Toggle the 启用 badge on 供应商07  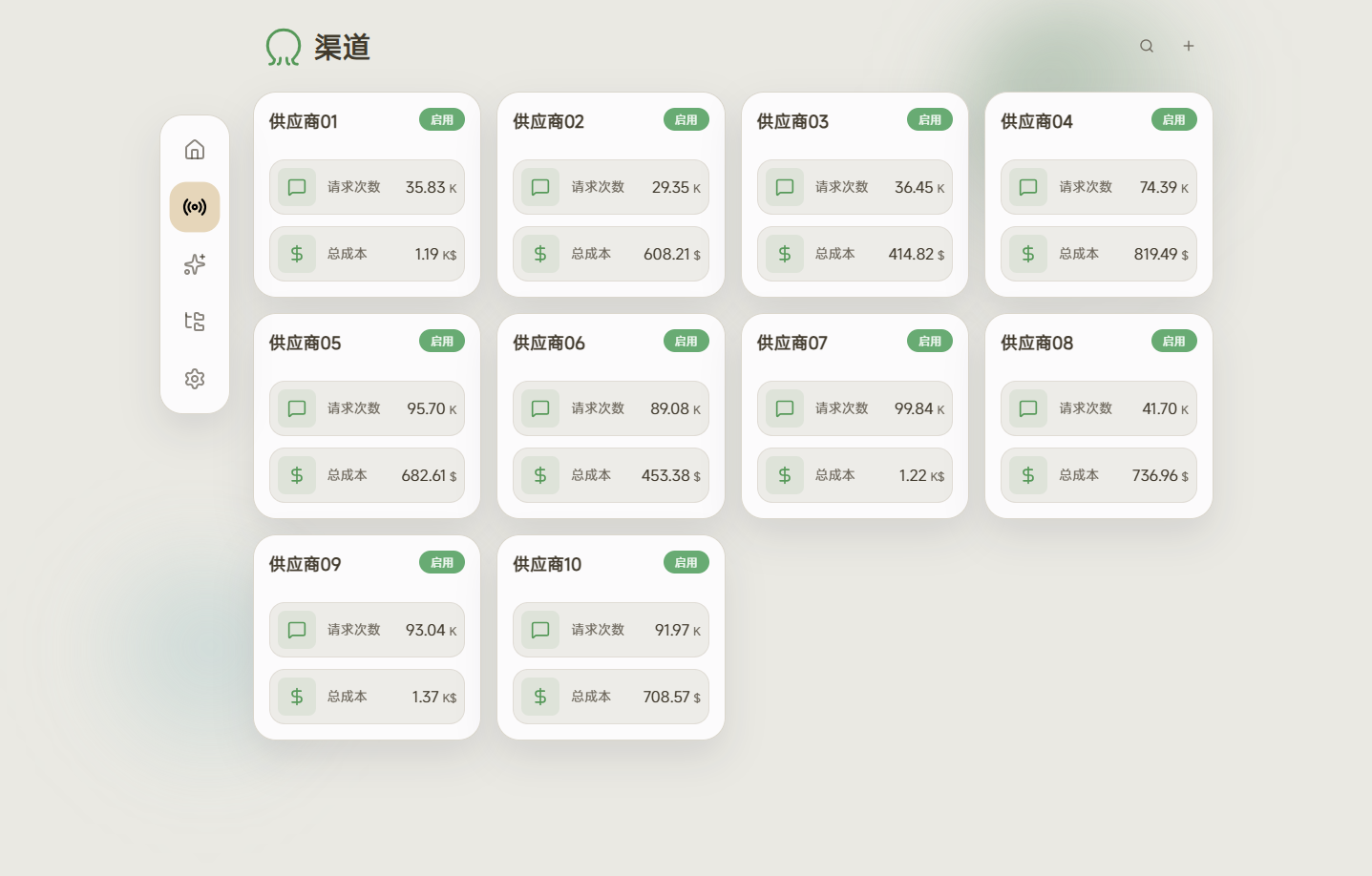tap(930, 341)
